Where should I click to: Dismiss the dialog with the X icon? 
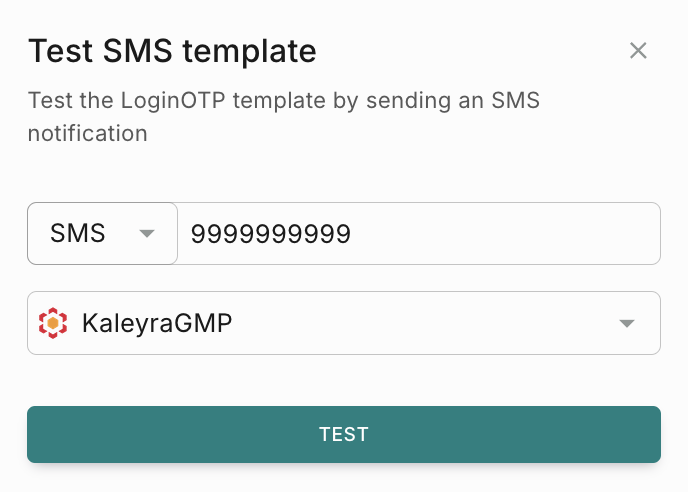tap(638, 51)
